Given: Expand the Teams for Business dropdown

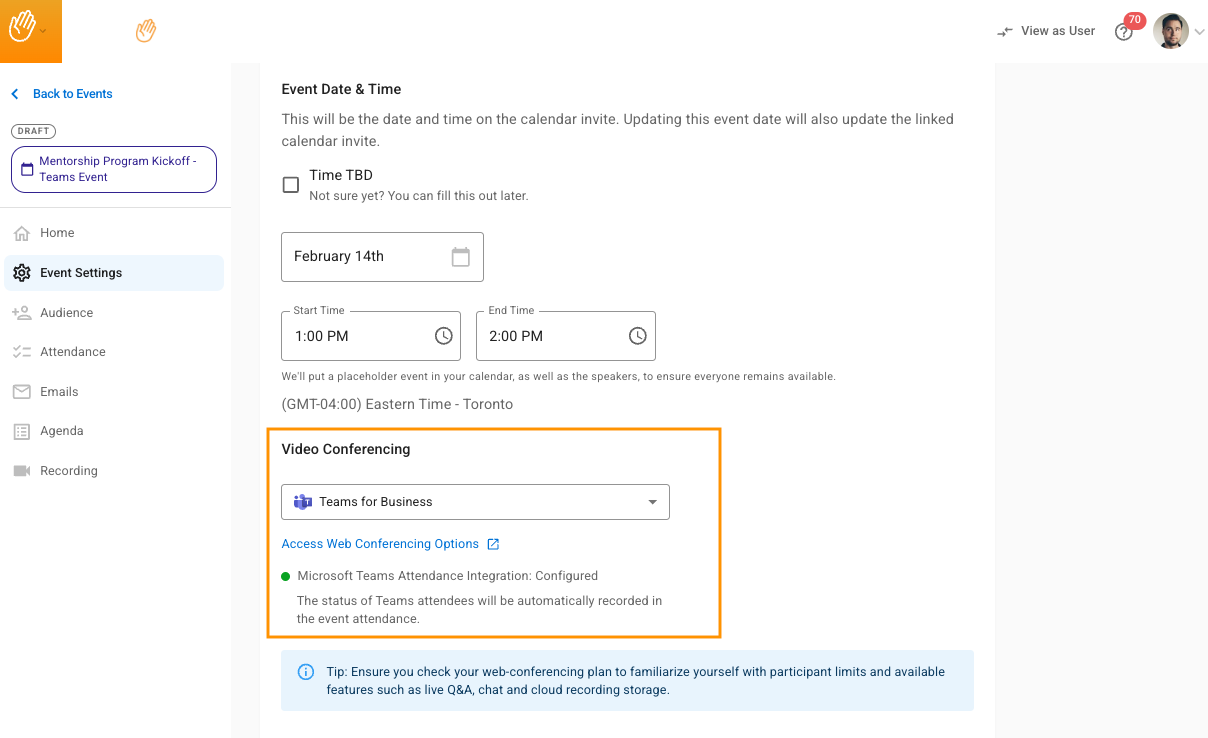Looking at the screenshot, I should tap(653, 502).
